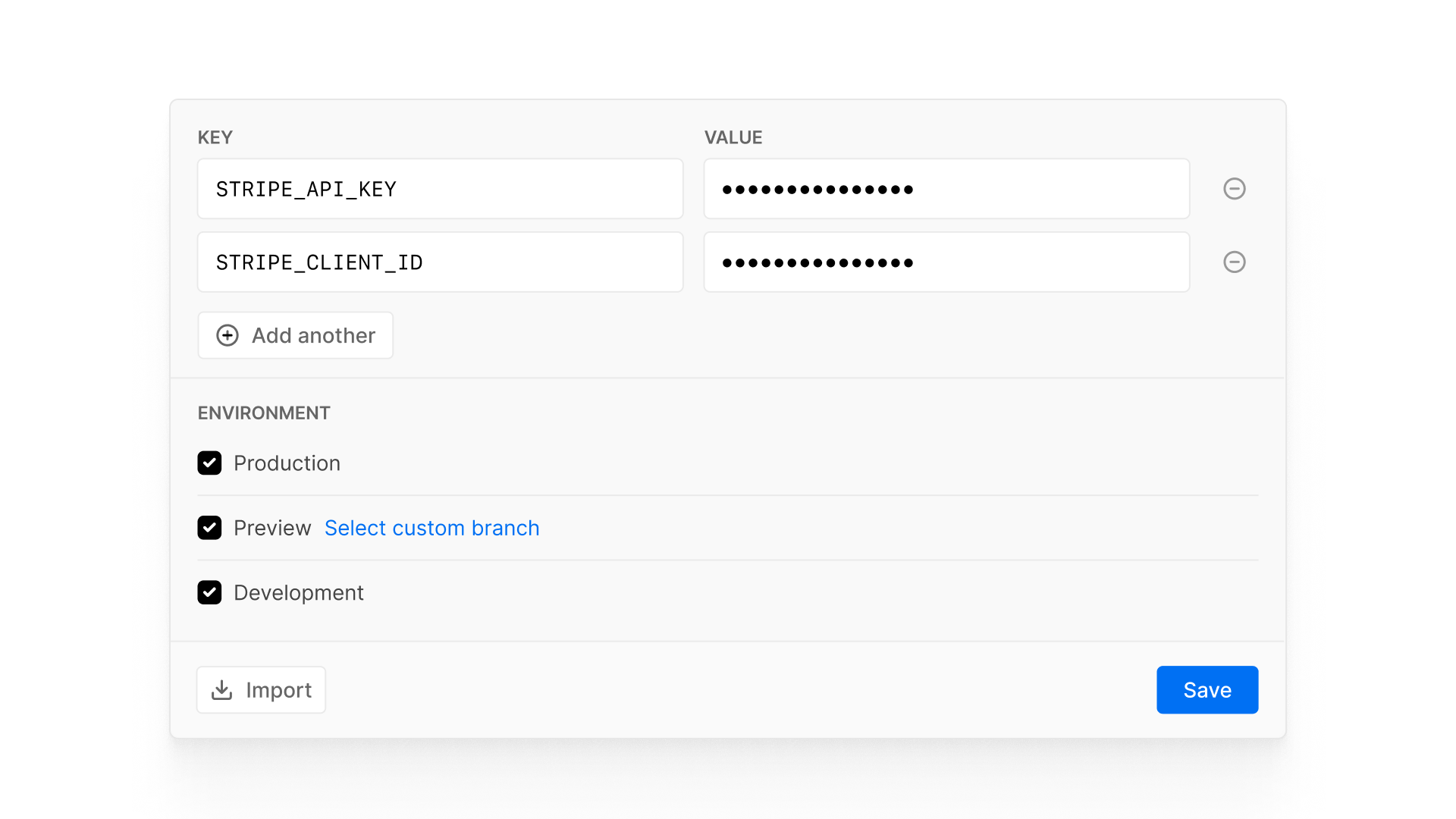Click the download arrow icon in Import
This screenshot has width=1456, height=819.
(221, 690)
